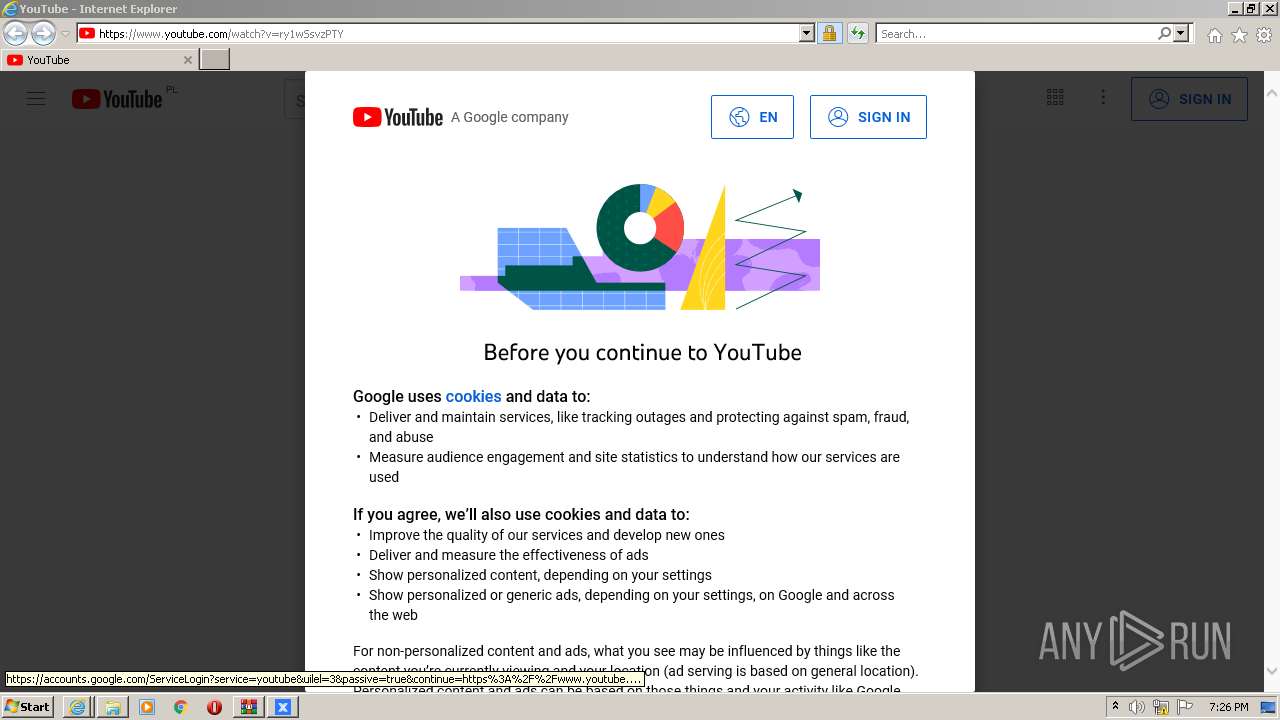This screenshot has height=720, width=1280.
Task: Click the 7:26 PM taskbar clock
Action: [x=1228, y=707]
